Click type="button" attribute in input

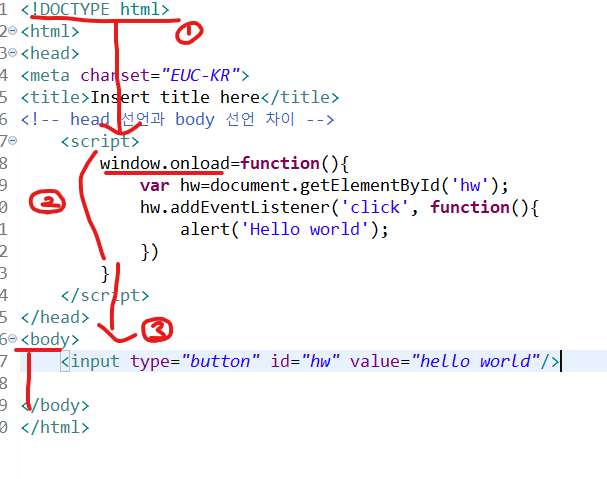[x=195, y=362]
